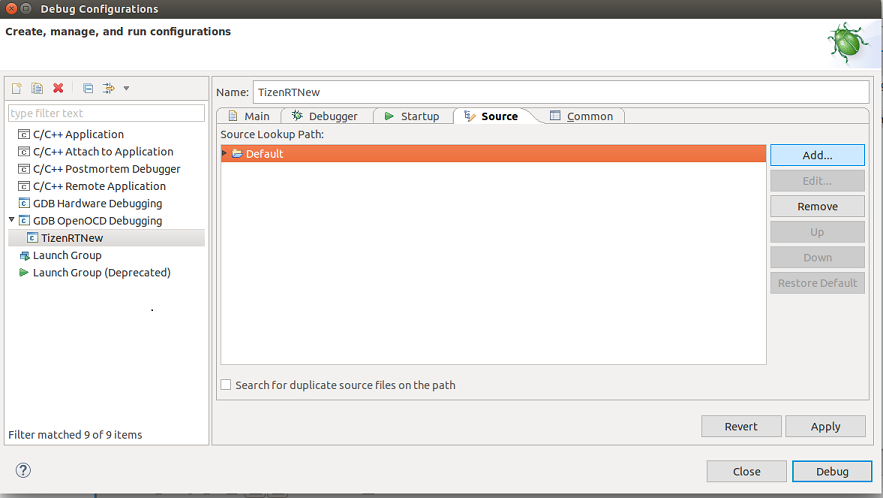883x498 pixels.
Task: Click the collapse all icon
Action: click(88, 89)
